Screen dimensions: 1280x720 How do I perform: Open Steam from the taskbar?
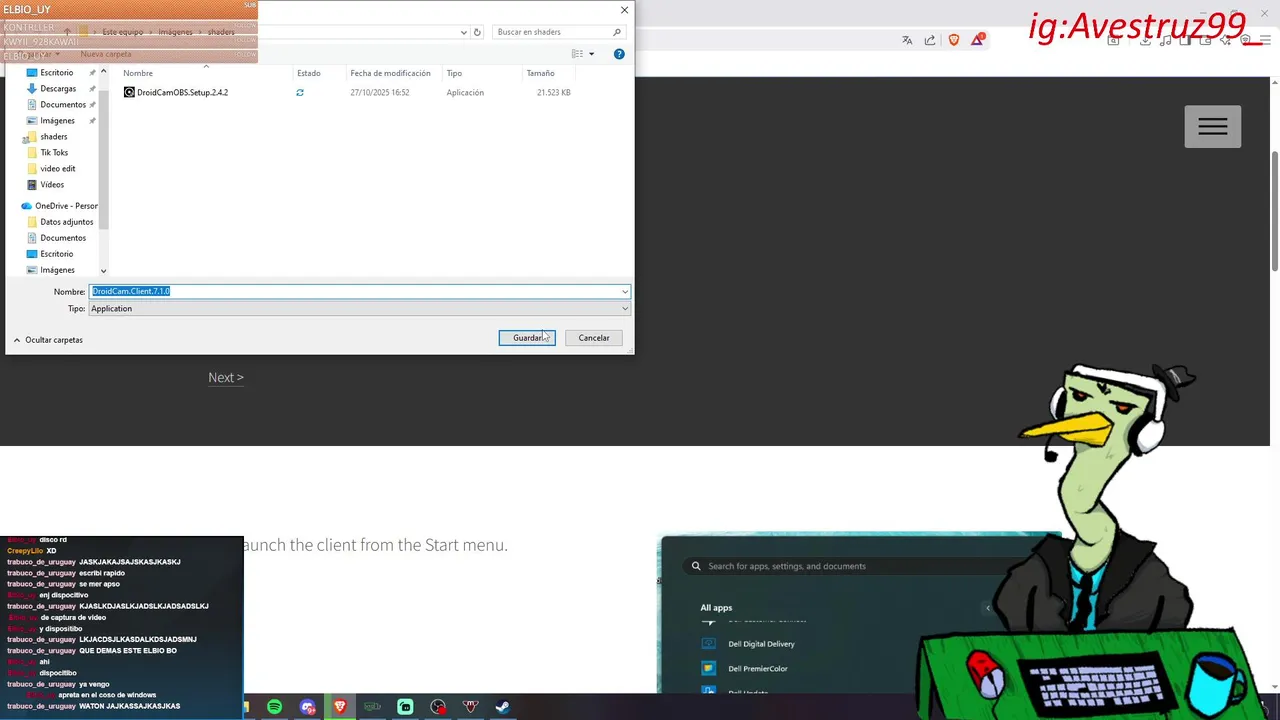(x=503, y=707)
